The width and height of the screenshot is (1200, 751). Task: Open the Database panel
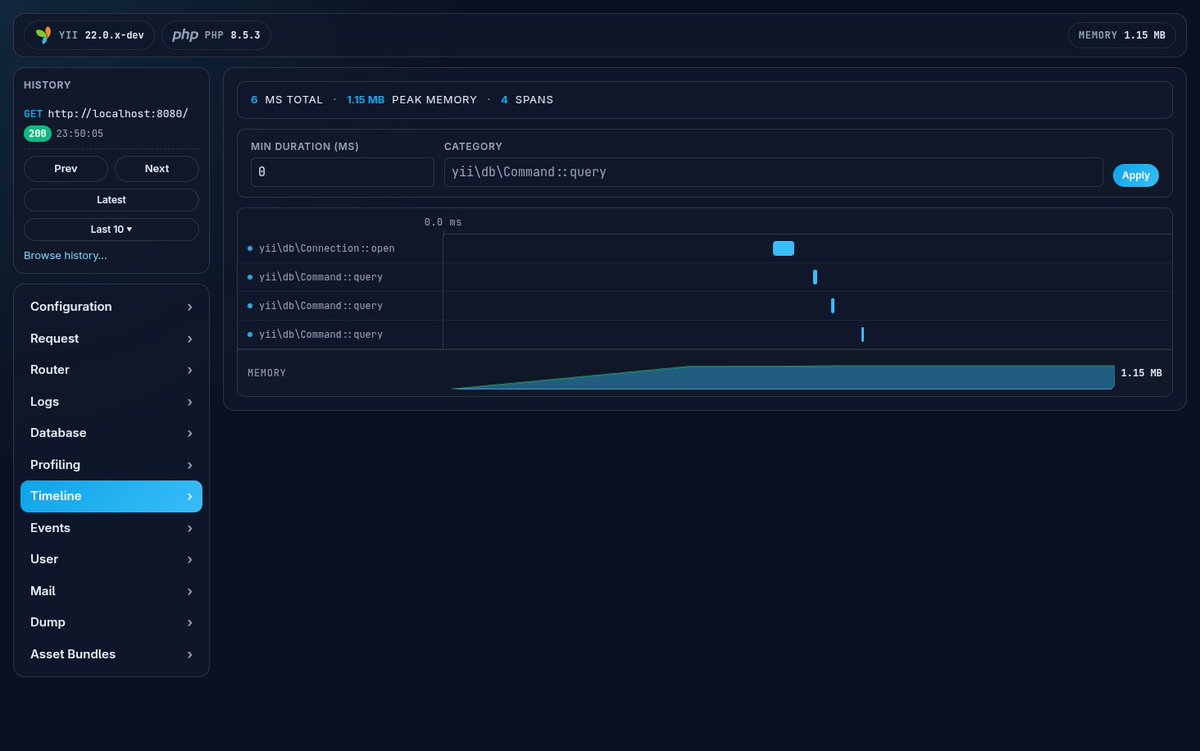(x=111, y=433)
